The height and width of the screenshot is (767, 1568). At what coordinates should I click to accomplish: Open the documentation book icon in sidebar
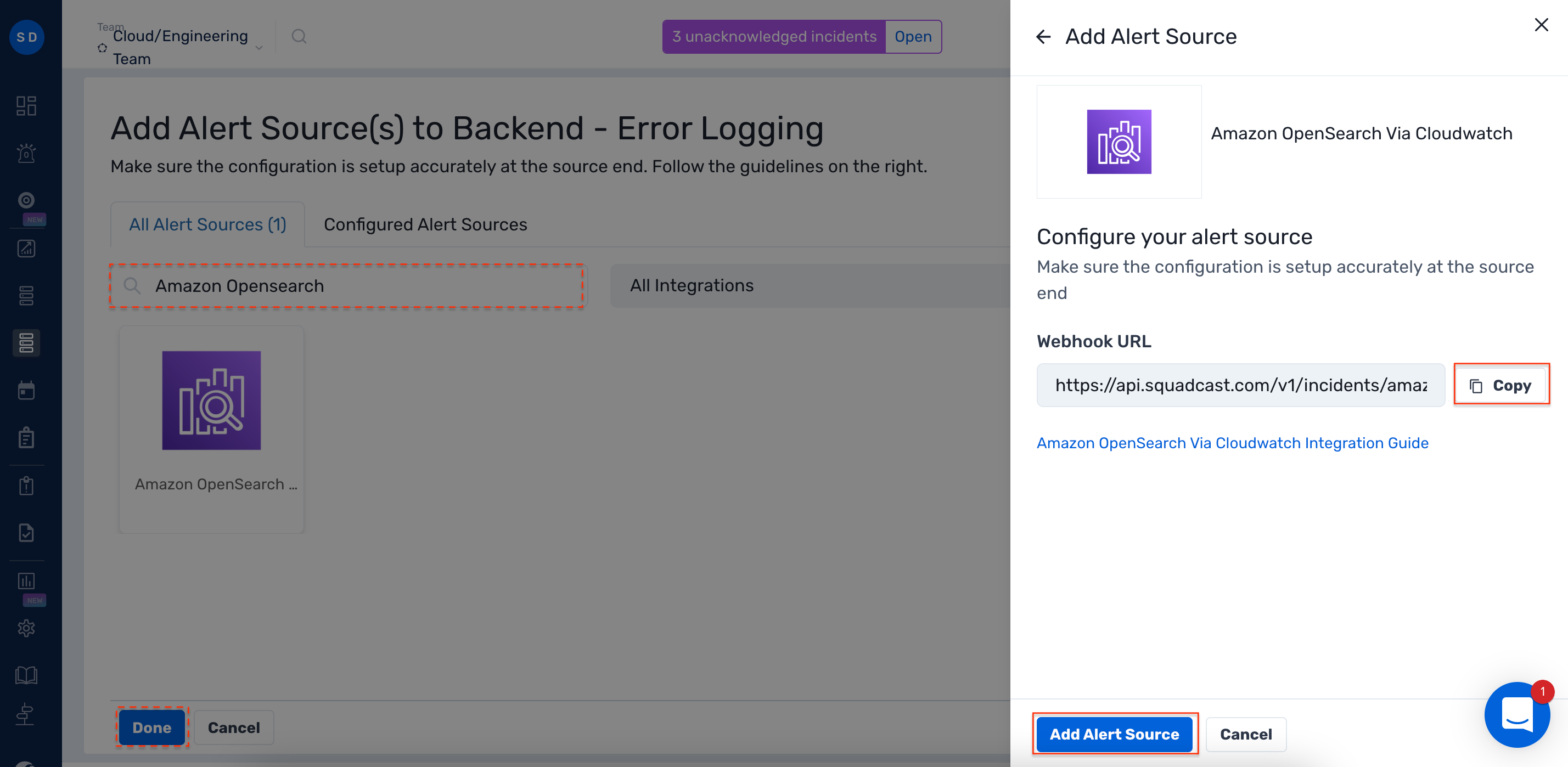26,674
